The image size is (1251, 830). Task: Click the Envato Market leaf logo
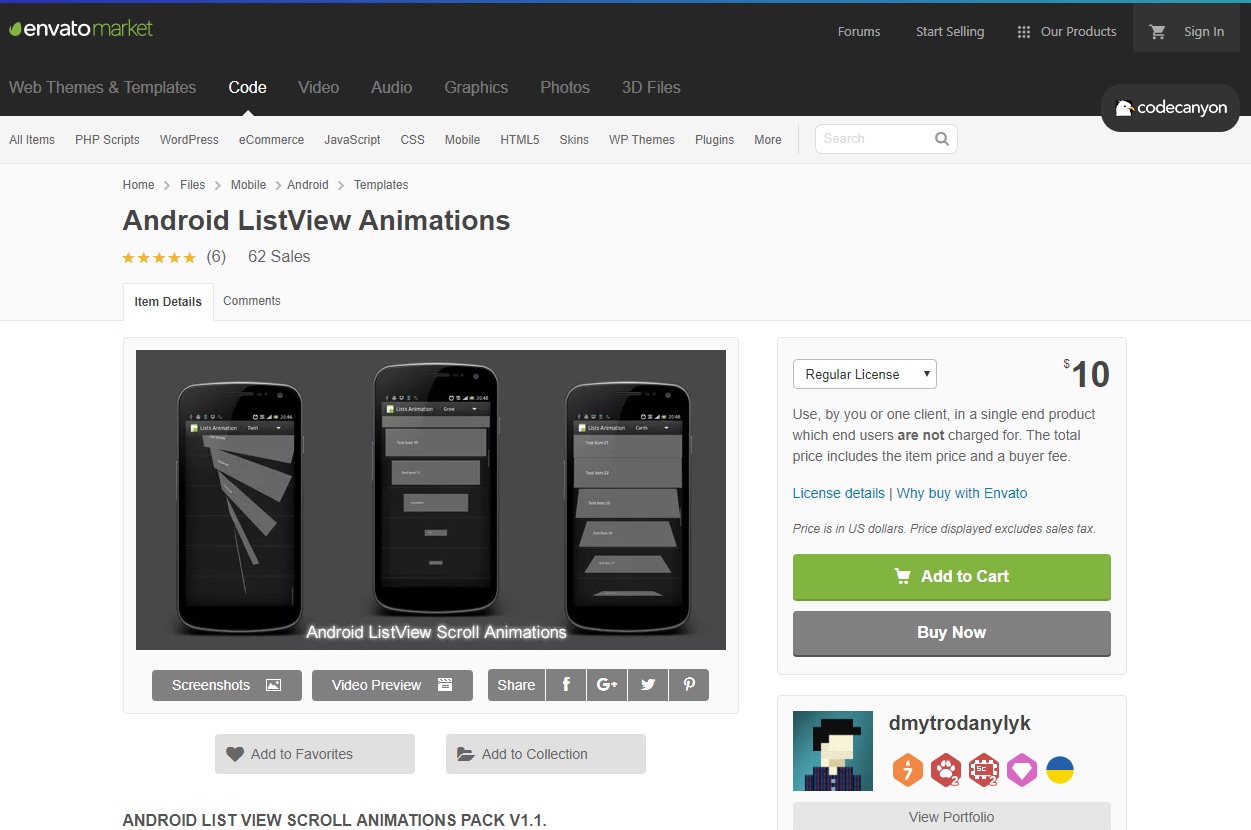point(17,29)
